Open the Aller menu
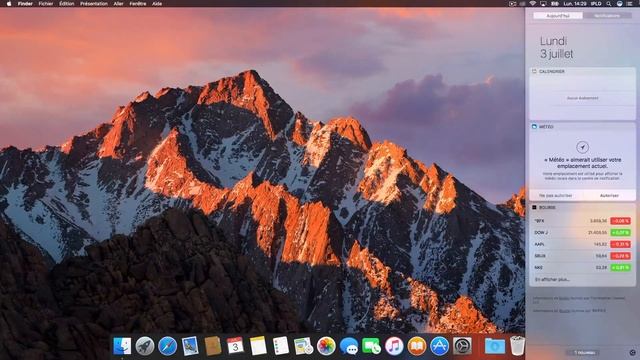 [118, 4]
